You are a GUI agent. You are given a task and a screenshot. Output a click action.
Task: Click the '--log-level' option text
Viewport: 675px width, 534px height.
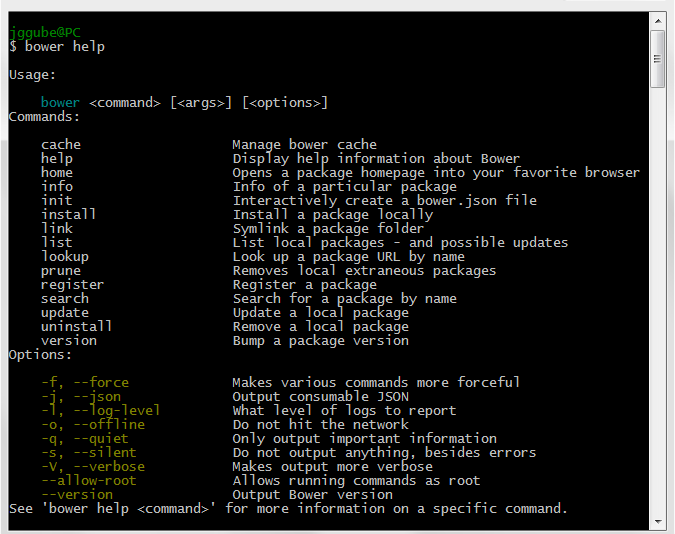click(x=113, y=410)
